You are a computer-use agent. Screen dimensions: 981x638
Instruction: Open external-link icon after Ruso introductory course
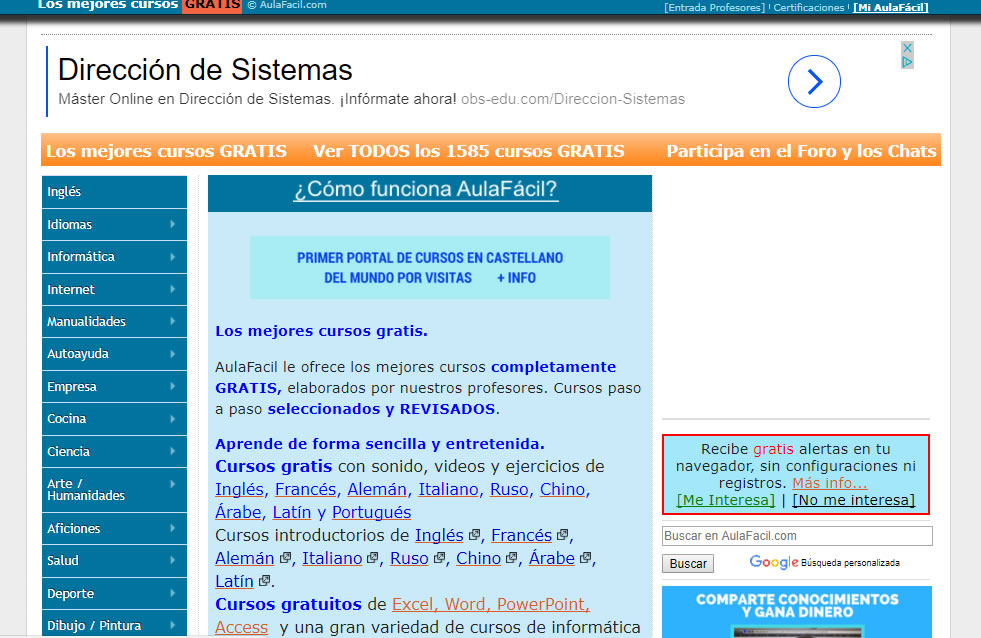[x=439, y=557]
